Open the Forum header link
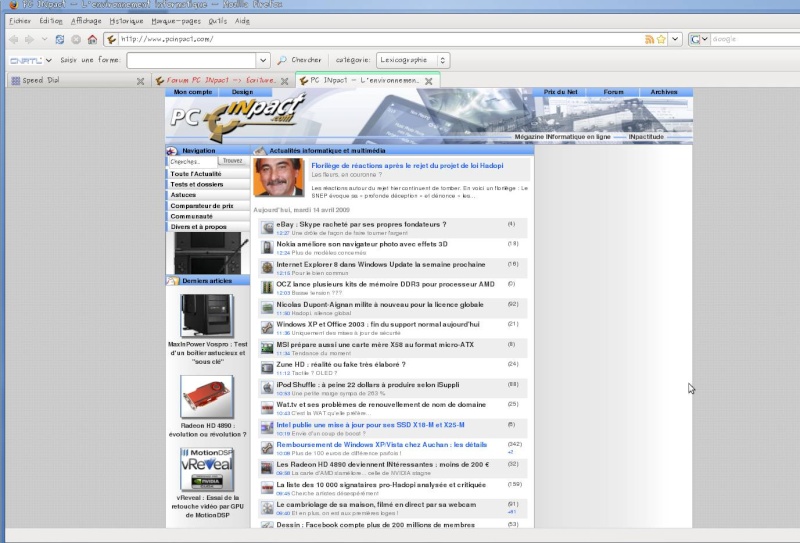 click(x=613, y=92)
